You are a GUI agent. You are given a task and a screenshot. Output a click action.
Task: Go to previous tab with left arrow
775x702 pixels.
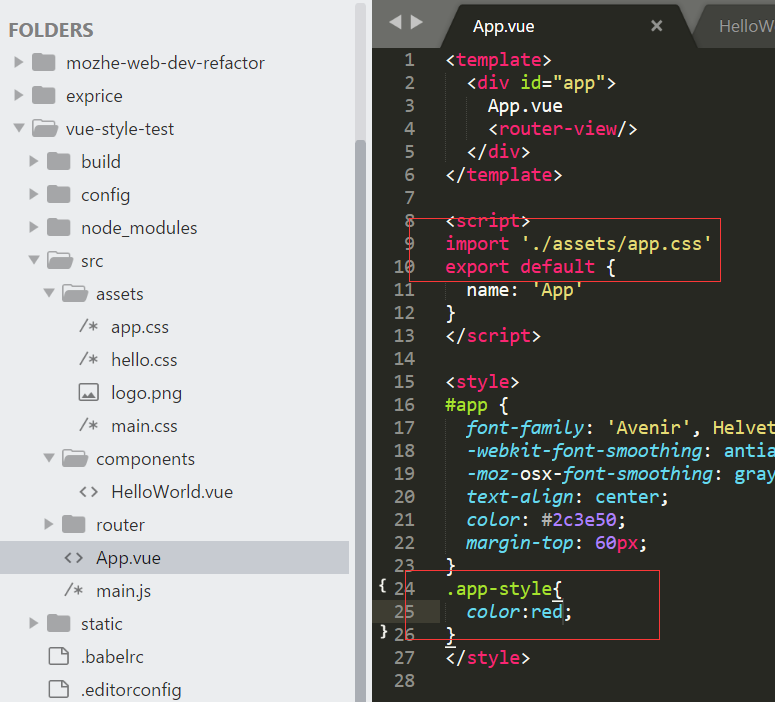(x=395, y=22)
